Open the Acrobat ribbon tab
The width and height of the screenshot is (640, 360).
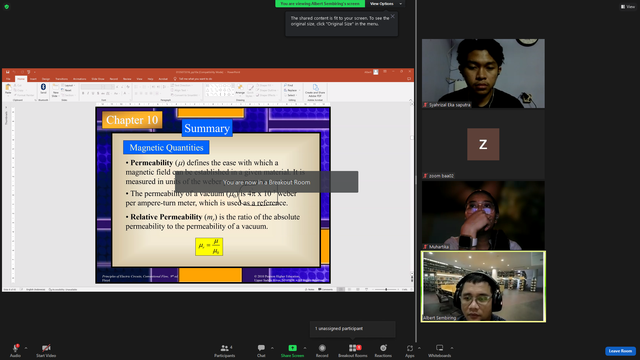[163, 79]
